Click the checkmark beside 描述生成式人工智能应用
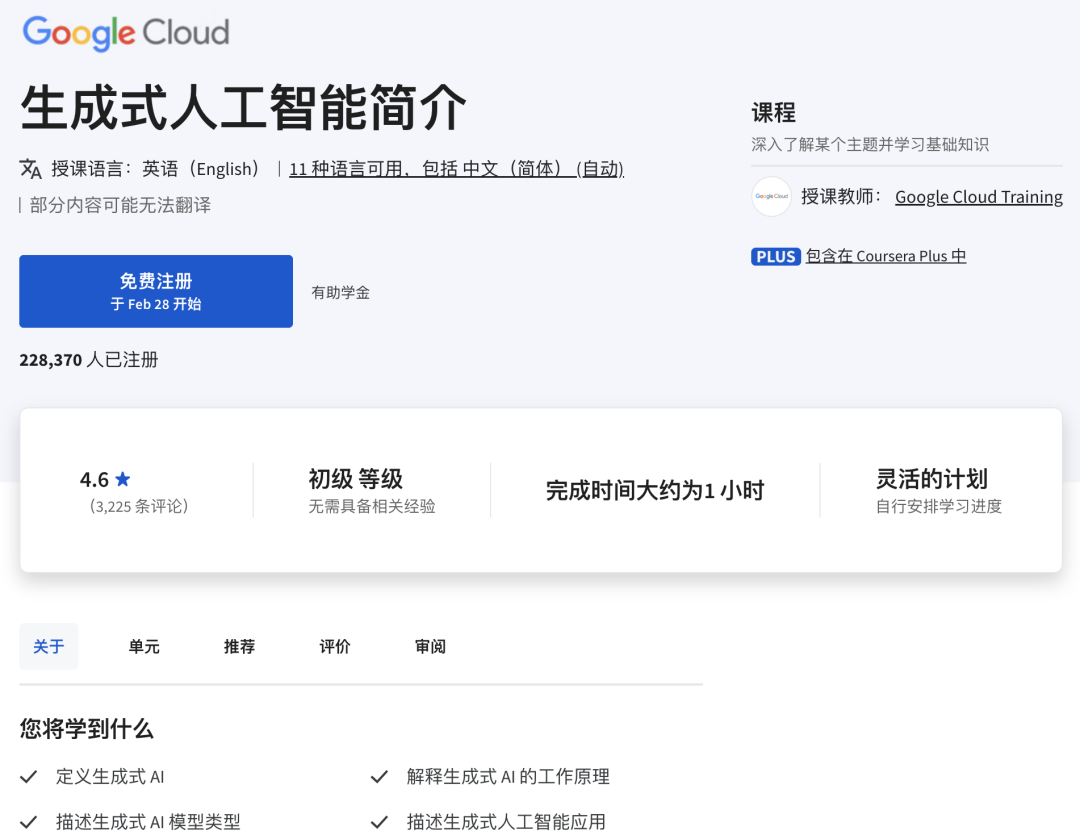The image size is (1080, 835). 378,821
